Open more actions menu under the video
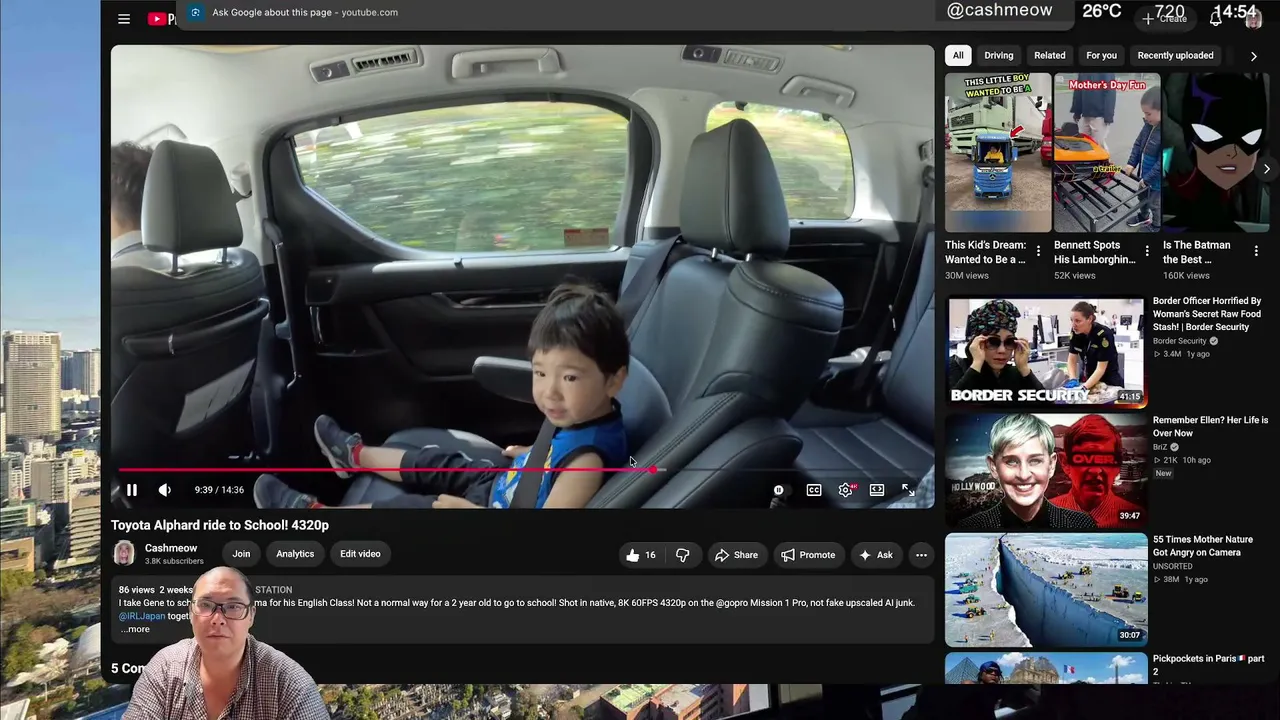1280x720 pixels. pyautogui.click(x=921, y=555)
